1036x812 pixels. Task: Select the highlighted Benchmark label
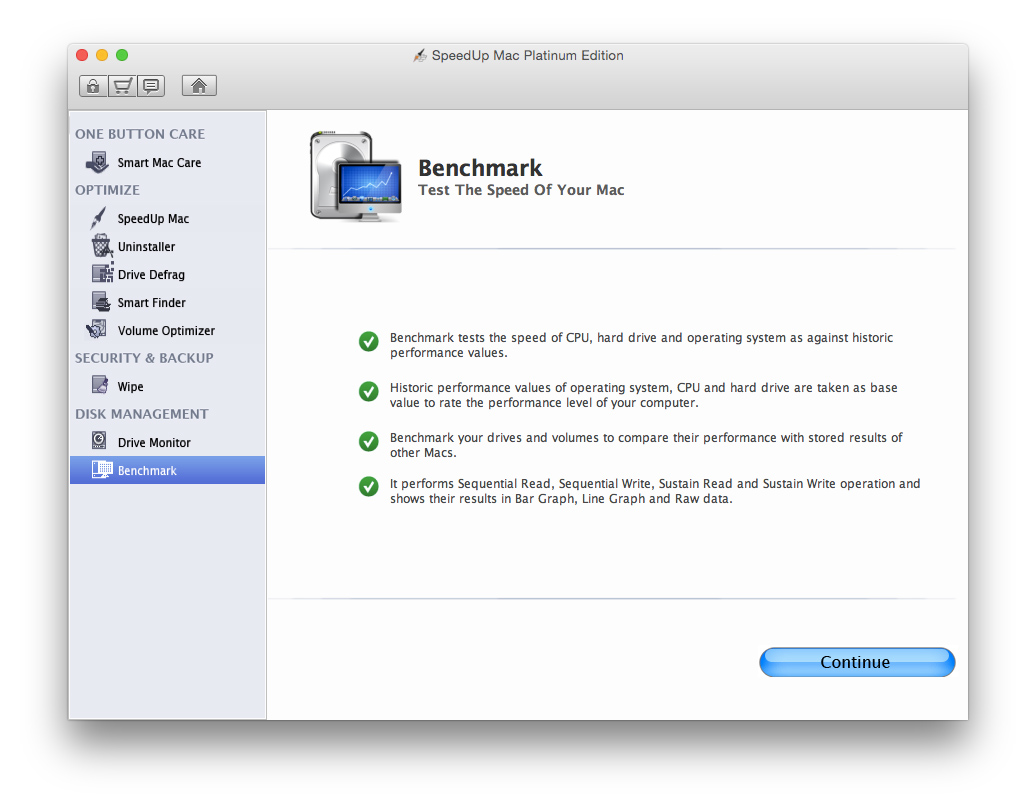147,470
